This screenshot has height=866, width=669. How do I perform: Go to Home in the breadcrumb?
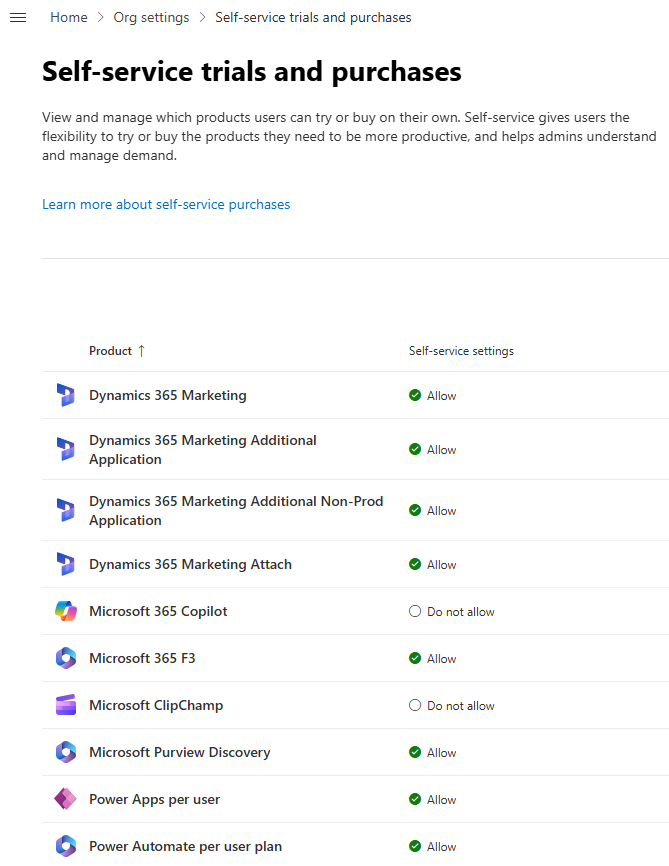[68, 18]
